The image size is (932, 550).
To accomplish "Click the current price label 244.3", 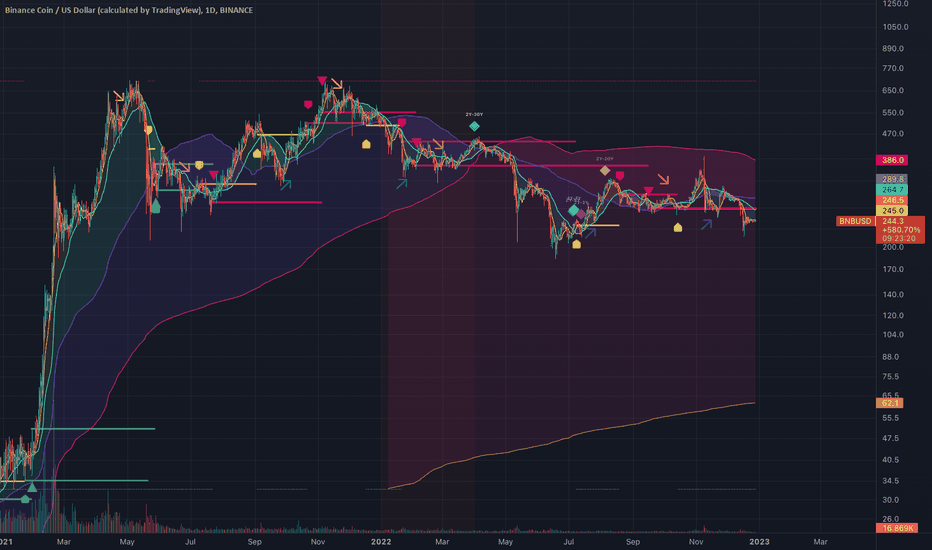I will click(893, 221).
